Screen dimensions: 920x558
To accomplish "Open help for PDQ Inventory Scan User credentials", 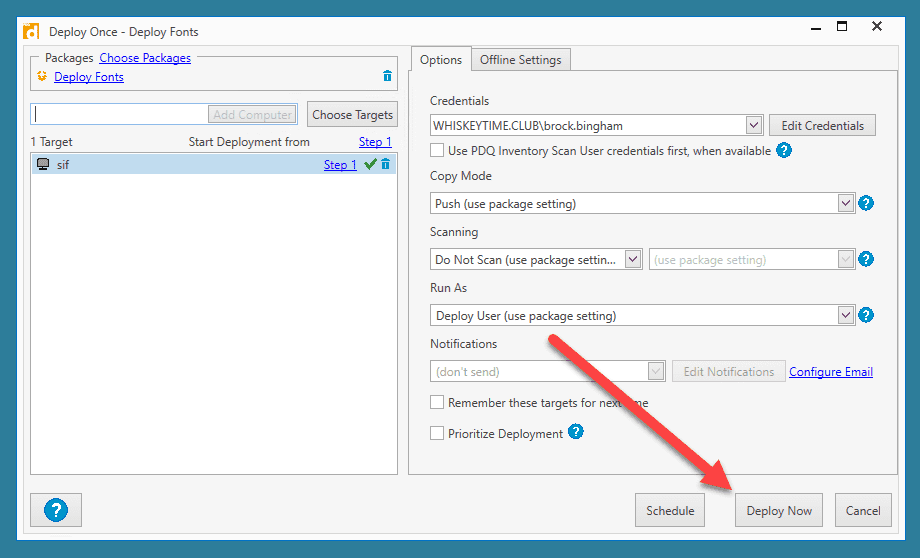I will (784, 150).
